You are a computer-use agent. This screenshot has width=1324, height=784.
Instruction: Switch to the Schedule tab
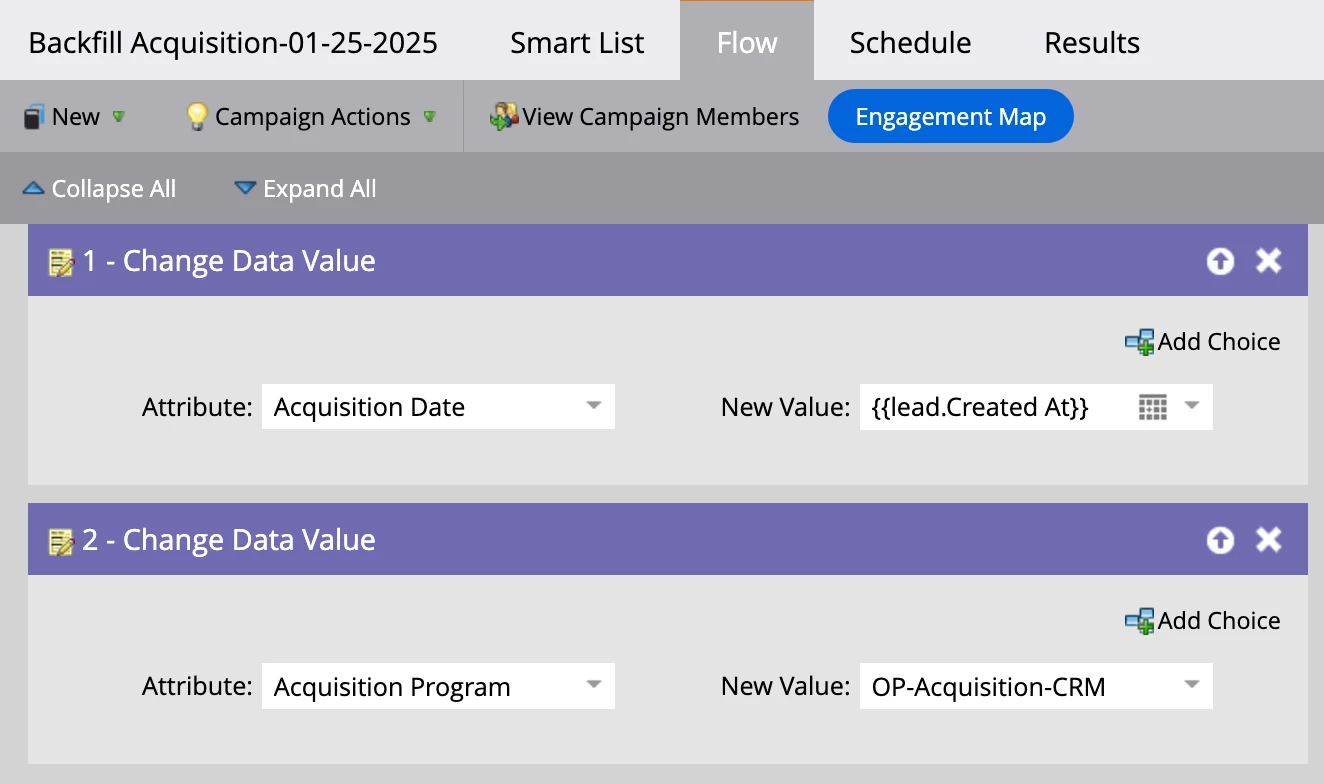coord(910,43)
